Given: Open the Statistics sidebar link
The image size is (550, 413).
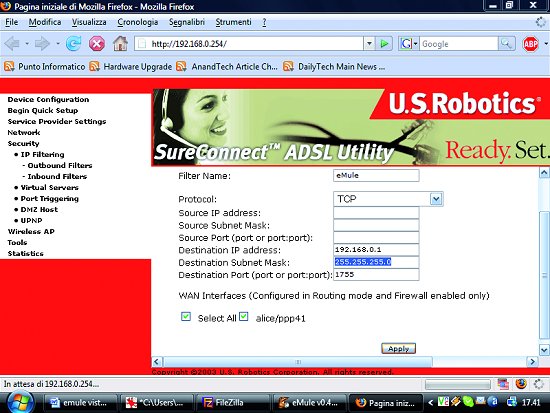Looking at the screenshot, I should tap(25, 253).
